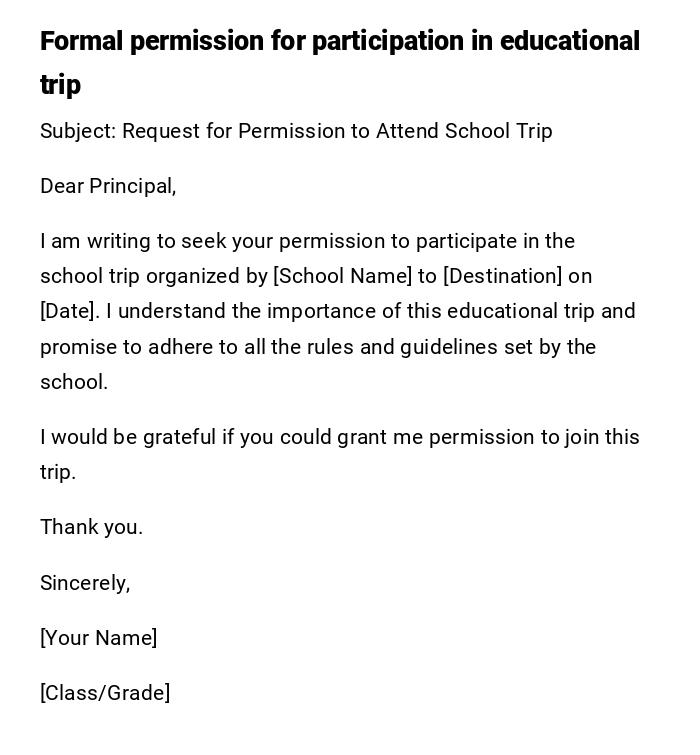Click the [School Name] placeholder
The image size is (700, 755).
(342, 276)
